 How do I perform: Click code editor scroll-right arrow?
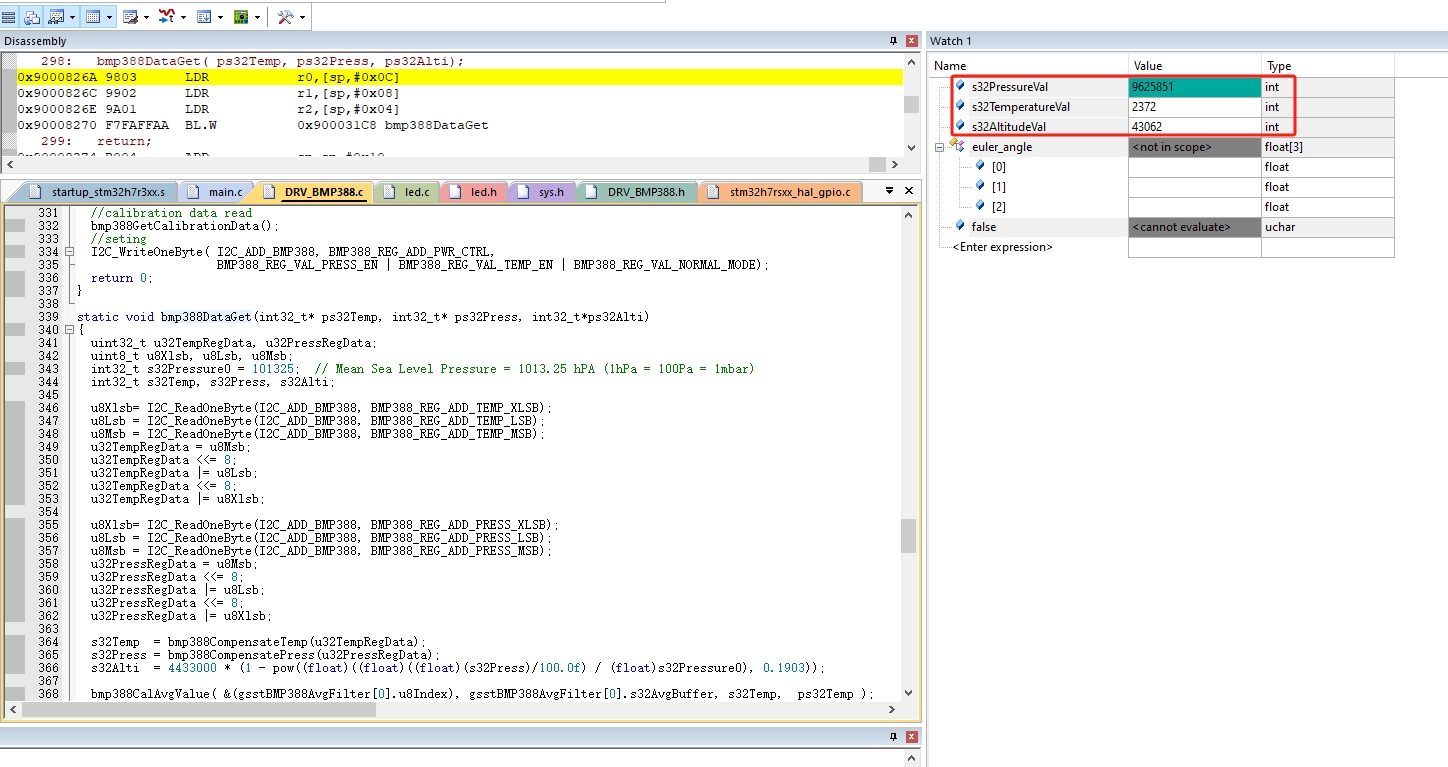pos(893,709)
